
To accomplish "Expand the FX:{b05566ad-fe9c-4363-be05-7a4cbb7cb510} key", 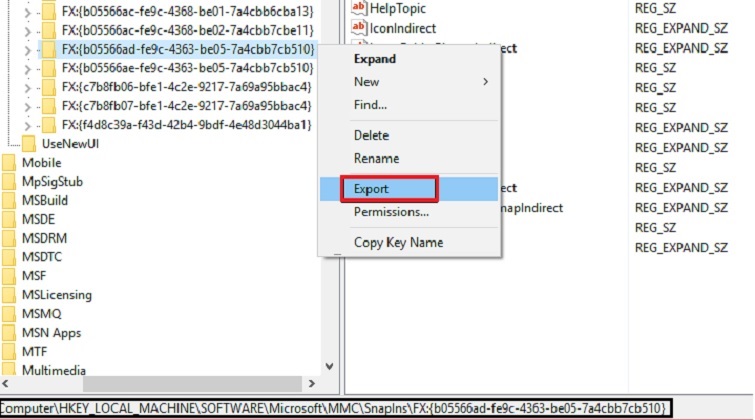I will (27, 48).
